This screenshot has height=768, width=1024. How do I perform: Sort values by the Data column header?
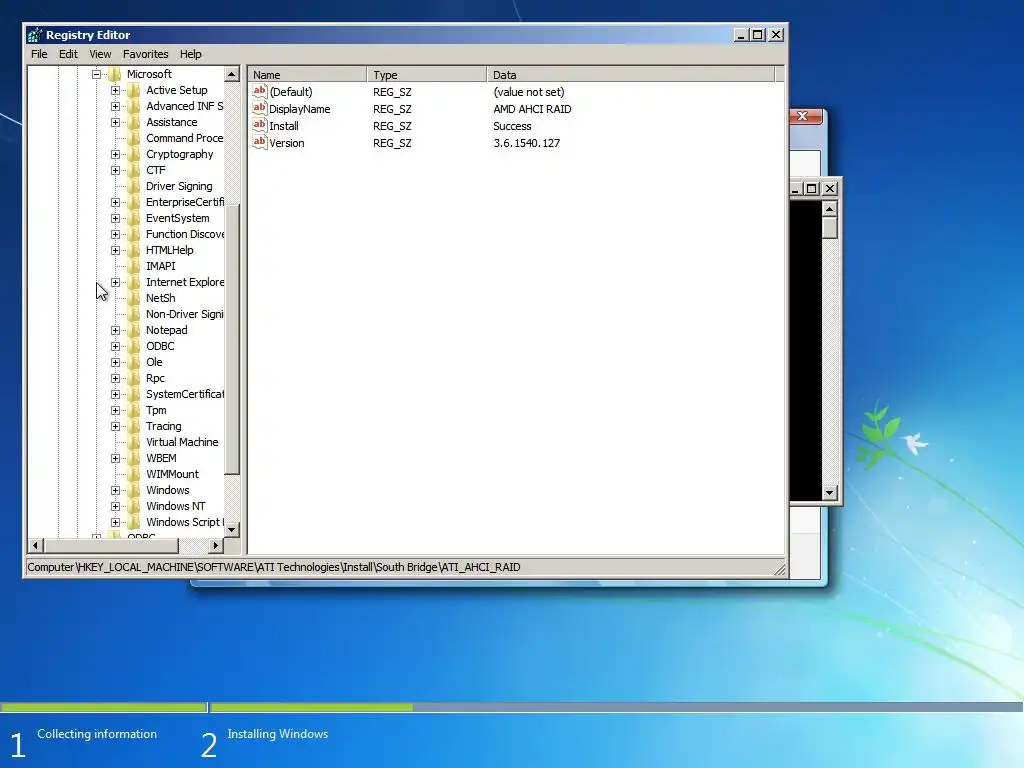630,74
